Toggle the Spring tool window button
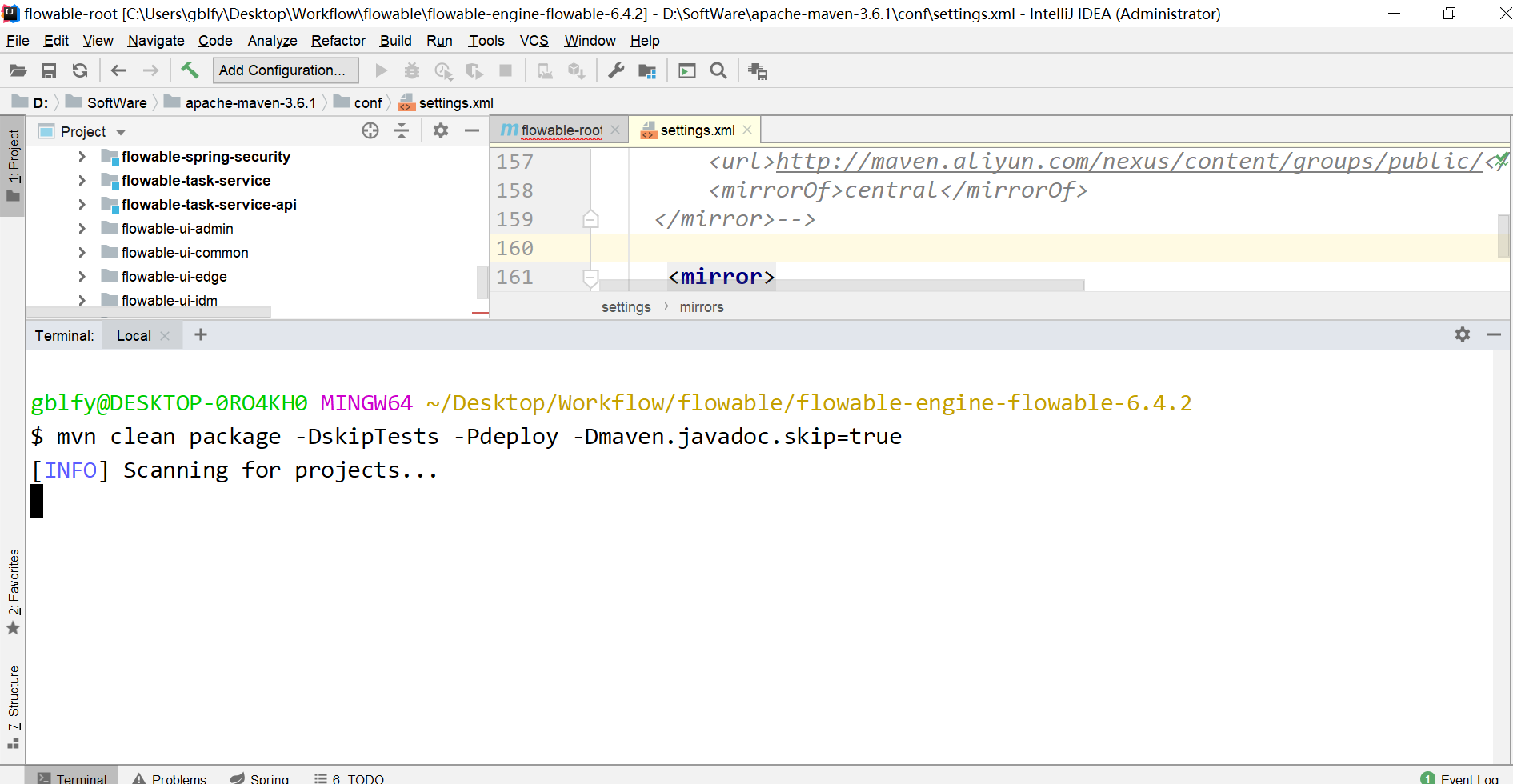 pyautogui.click(x=259, y=778)
